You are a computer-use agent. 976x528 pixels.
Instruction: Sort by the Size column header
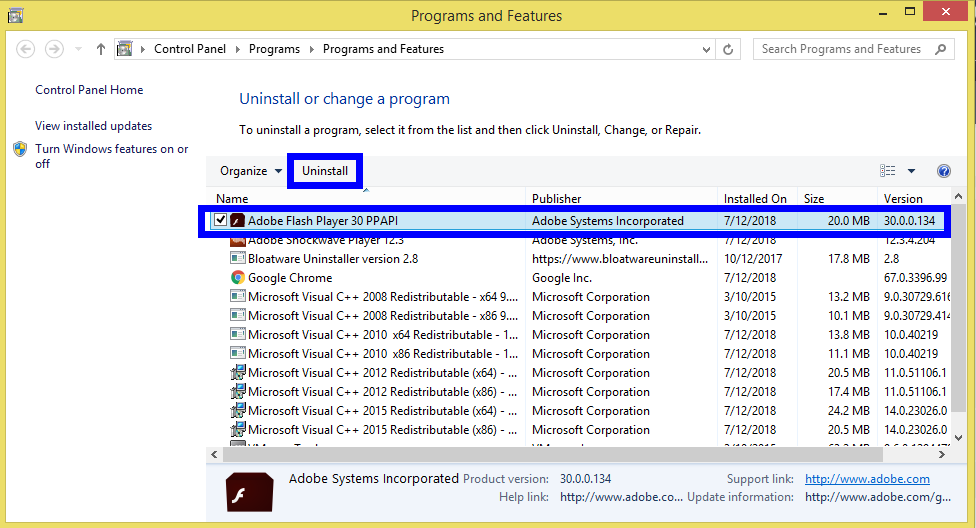[814, 199]
